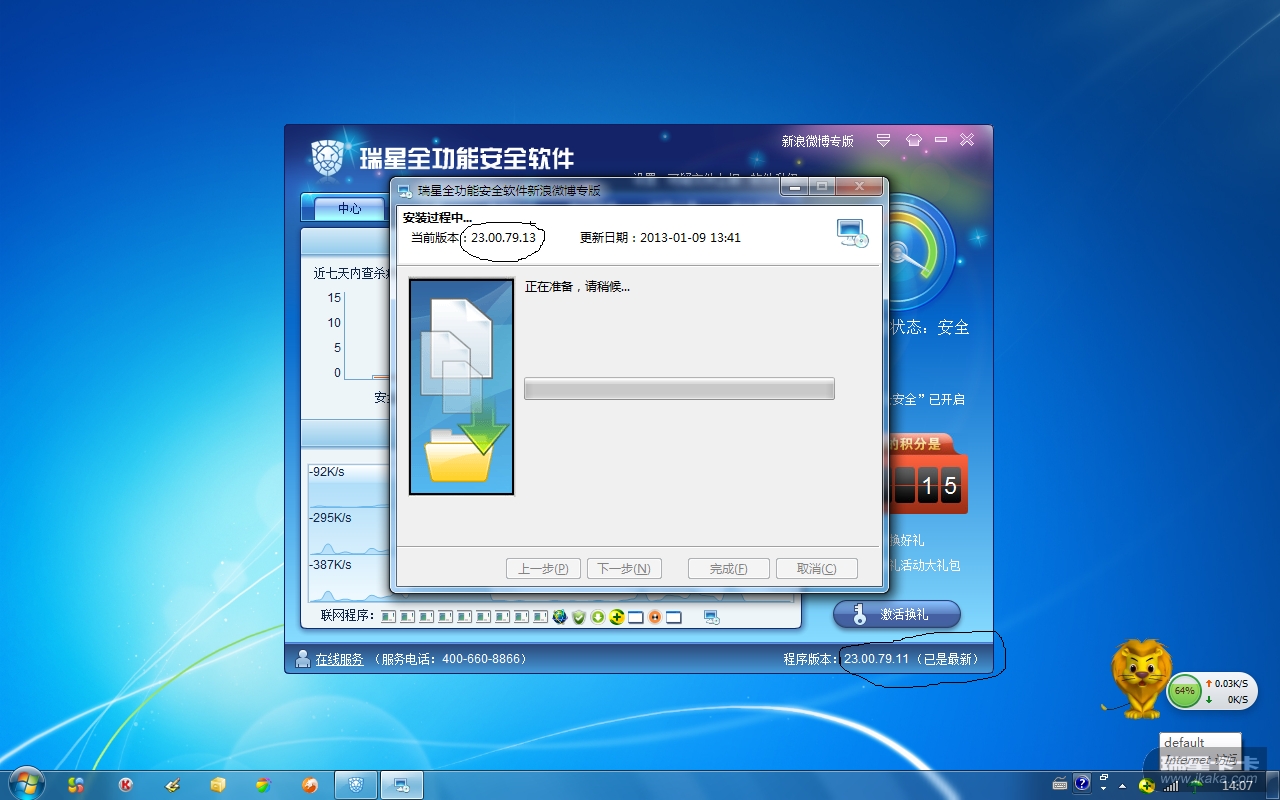
Task: Click the four-color pinwheel taskbar icon
Action: coord(76,785)
